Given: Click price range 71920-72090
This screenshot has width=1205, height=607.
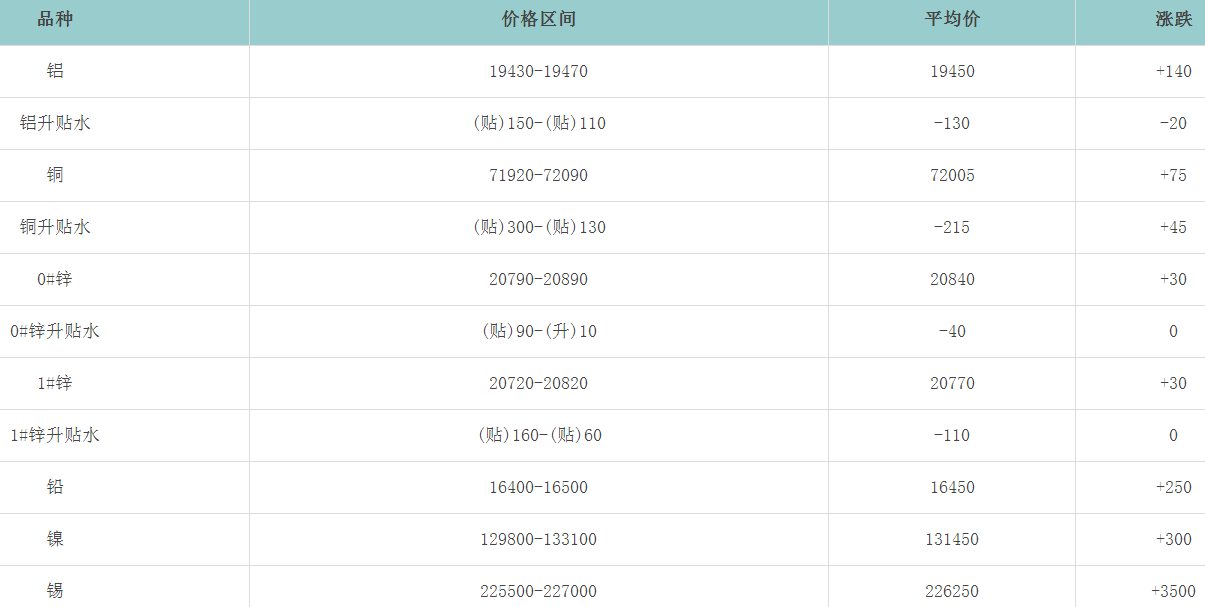Looking at the screenshot, I should click(x=538, y=175).
